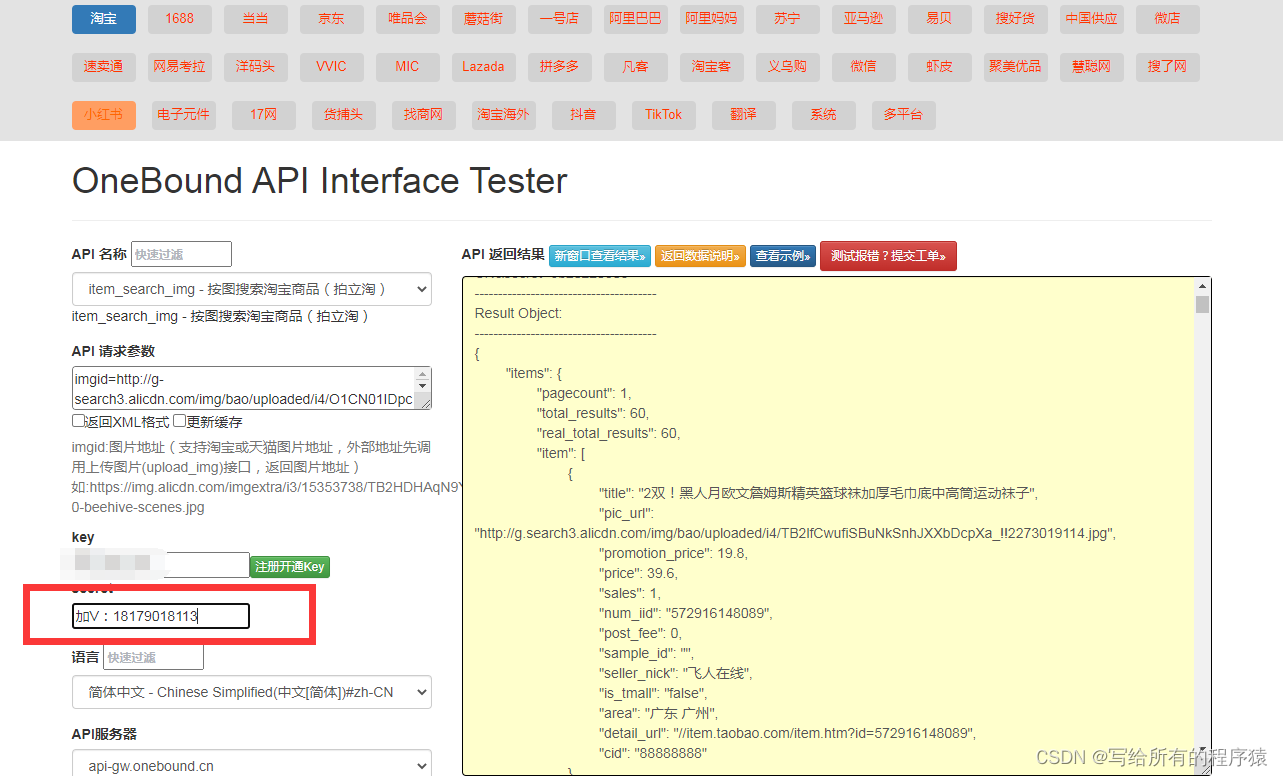Select the 网易考拉 tab
This screenshot has width=1283, height=776.
click(x=180, y=67)
